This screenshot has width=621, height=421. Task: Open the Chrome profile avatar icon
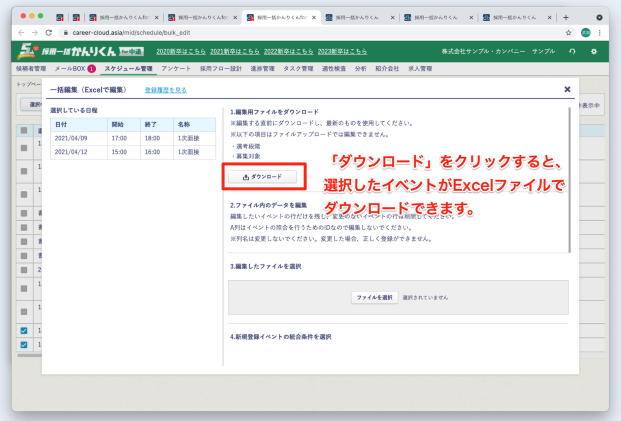pyautogui.click(x=584, y=33)
